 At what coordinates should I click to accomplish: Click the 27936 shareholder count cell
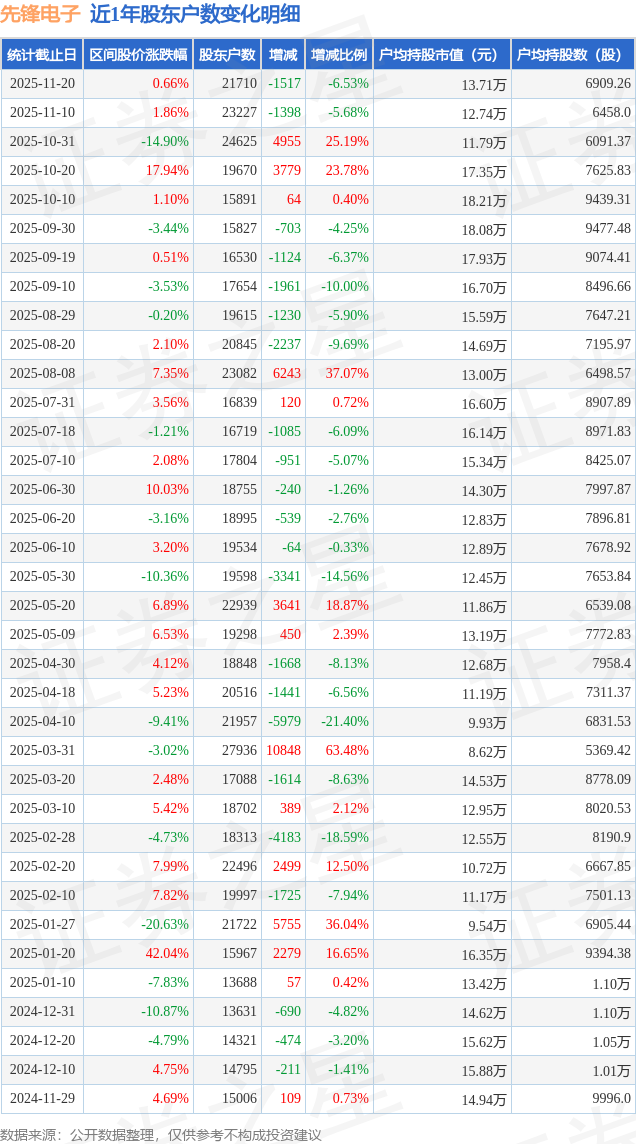pyautogui.click(x=239, y=751)
